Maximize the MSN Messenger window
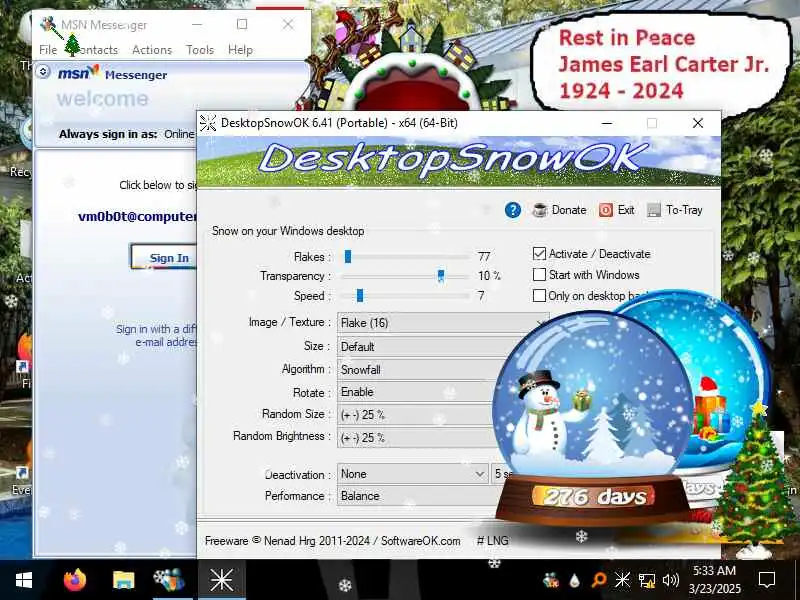This screenshot has height=600, width=800. click(242, 24)
